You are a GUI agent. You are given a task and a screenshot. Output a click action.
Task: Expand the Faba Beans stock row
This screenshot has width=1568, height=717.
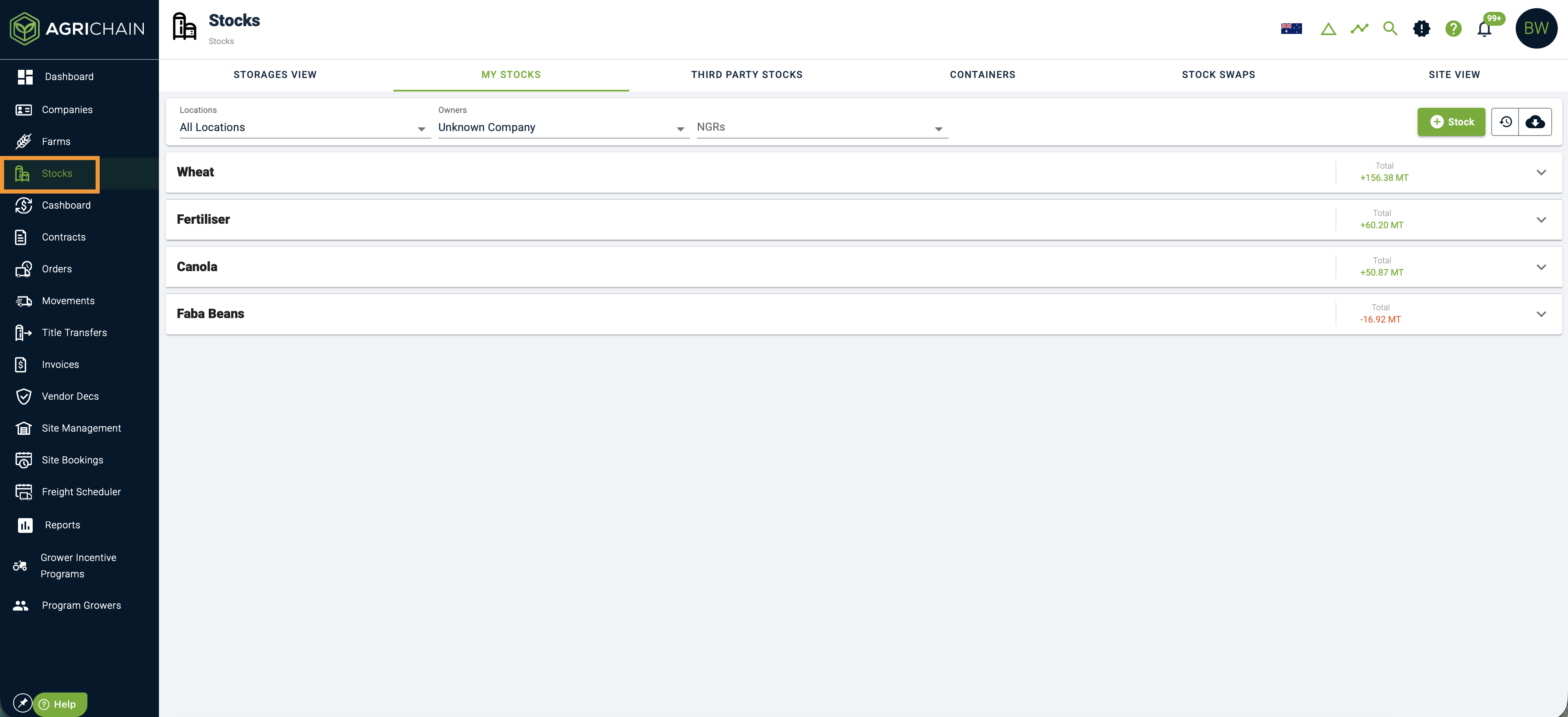(1541, 314)
